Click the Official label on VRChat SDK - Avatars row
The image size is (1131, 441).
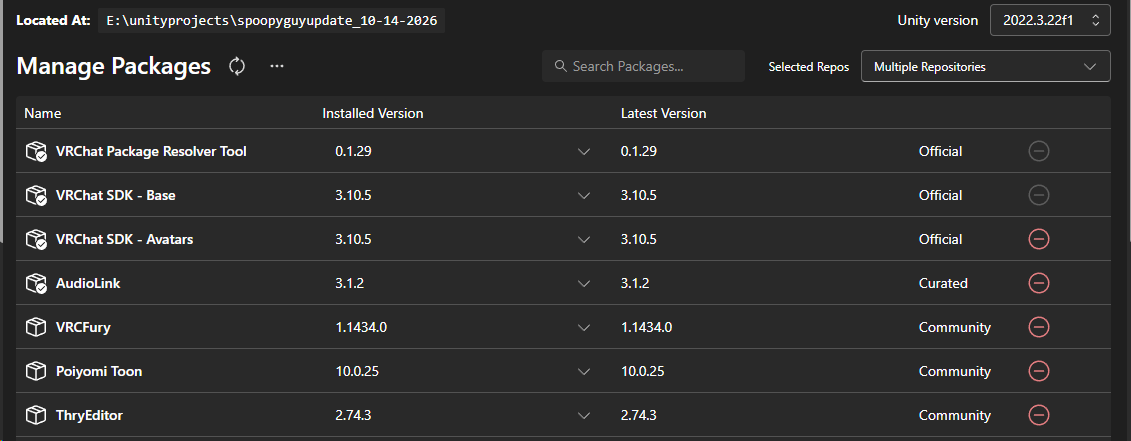941,240
